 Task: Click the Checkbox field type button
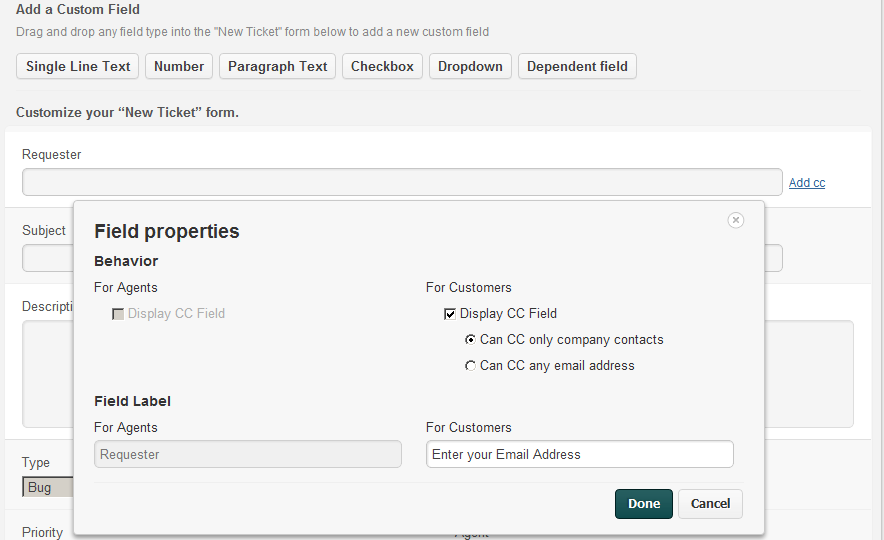(382, 66)
